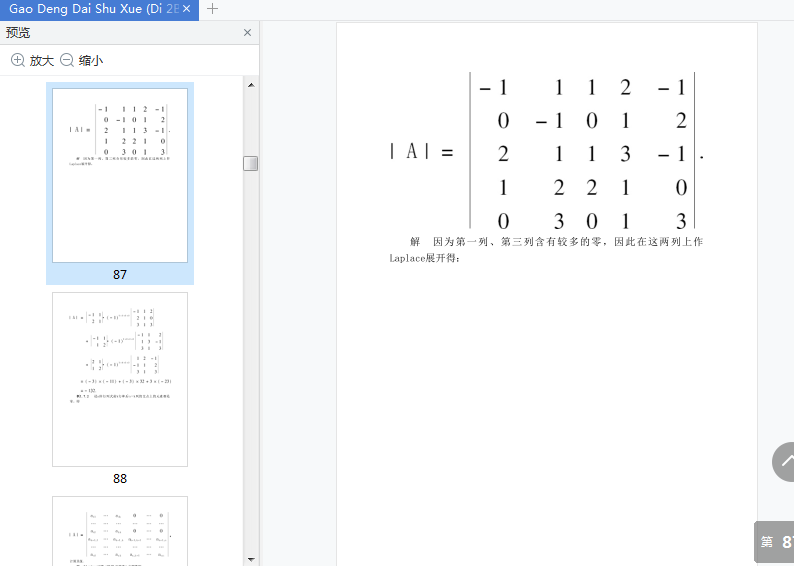Click the zoom in magnifier icon
The image size is (794, 566).
(x=18, y=60)
